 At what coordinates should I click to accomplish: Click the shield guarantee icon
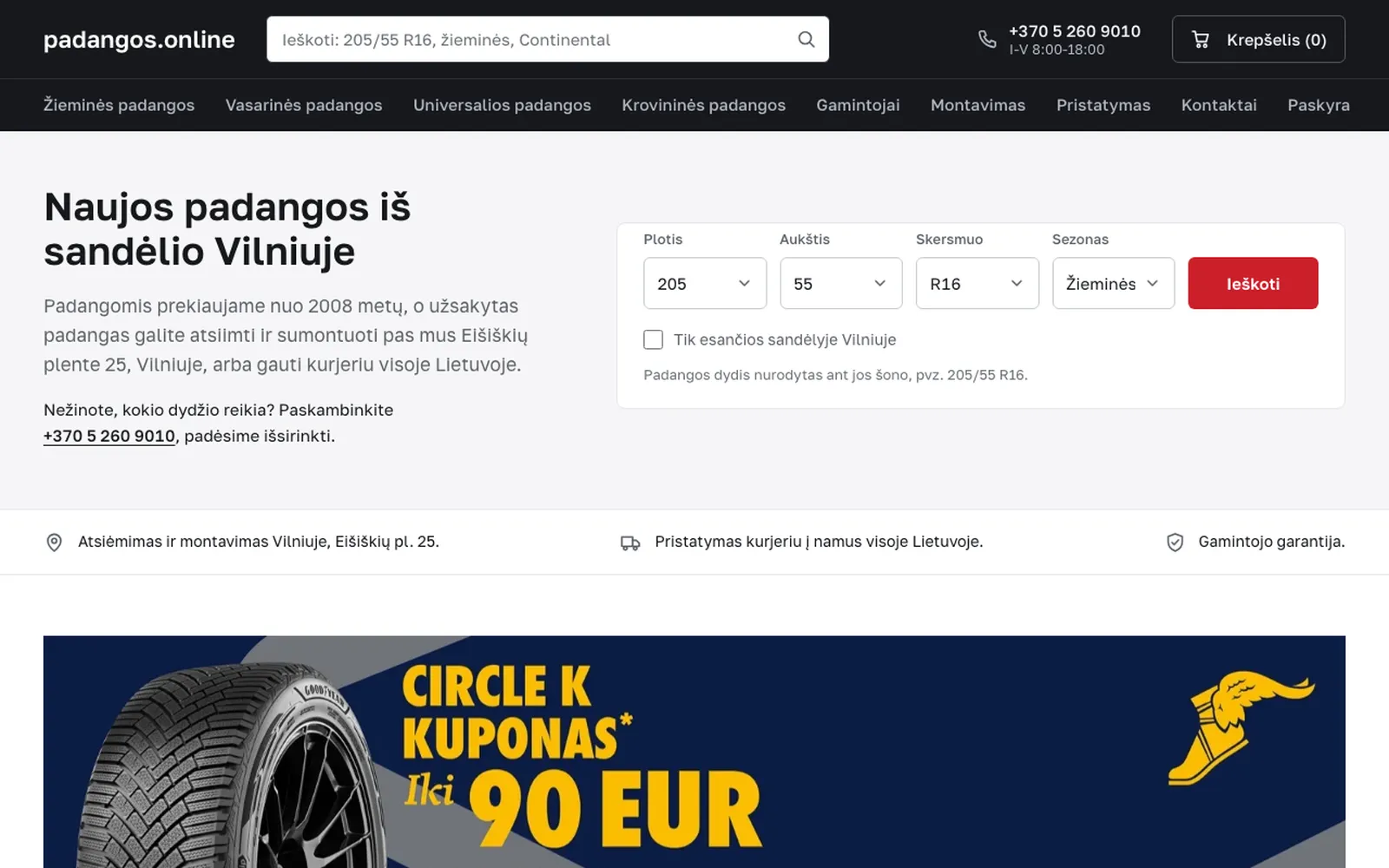coord(1175,542)
